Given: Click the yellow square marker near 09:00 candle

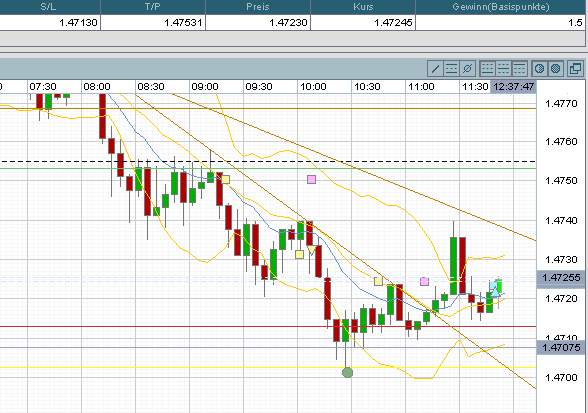Looking at the screenshot, I should [x=225, y=180].
